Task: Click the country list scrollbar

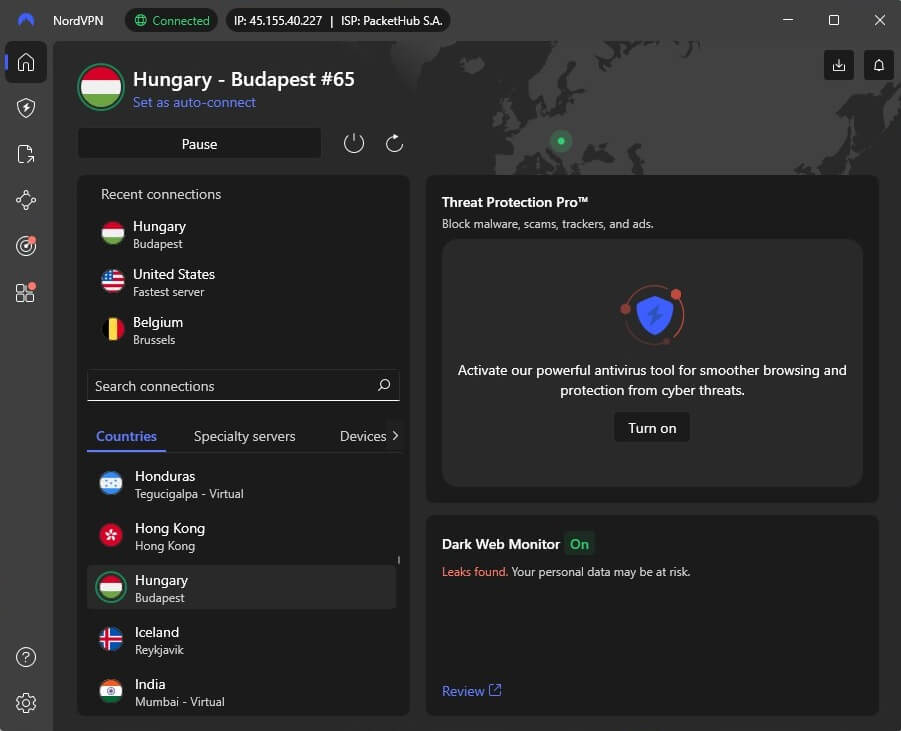Action: click(398, 559)
